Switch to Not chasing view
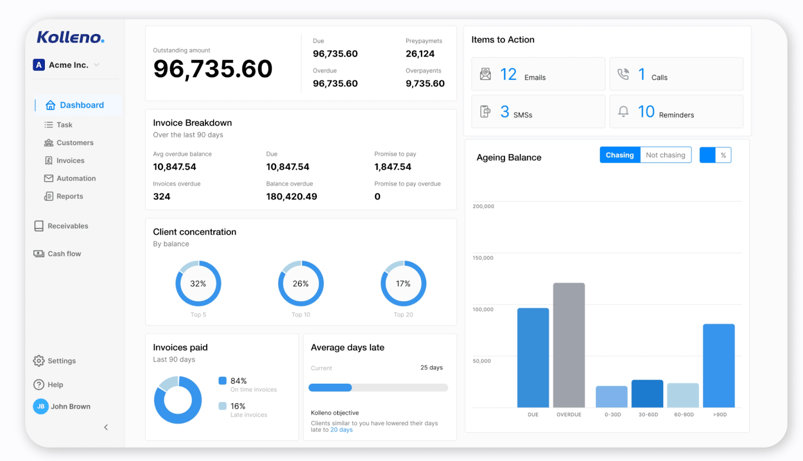 (x=665, y=155)
